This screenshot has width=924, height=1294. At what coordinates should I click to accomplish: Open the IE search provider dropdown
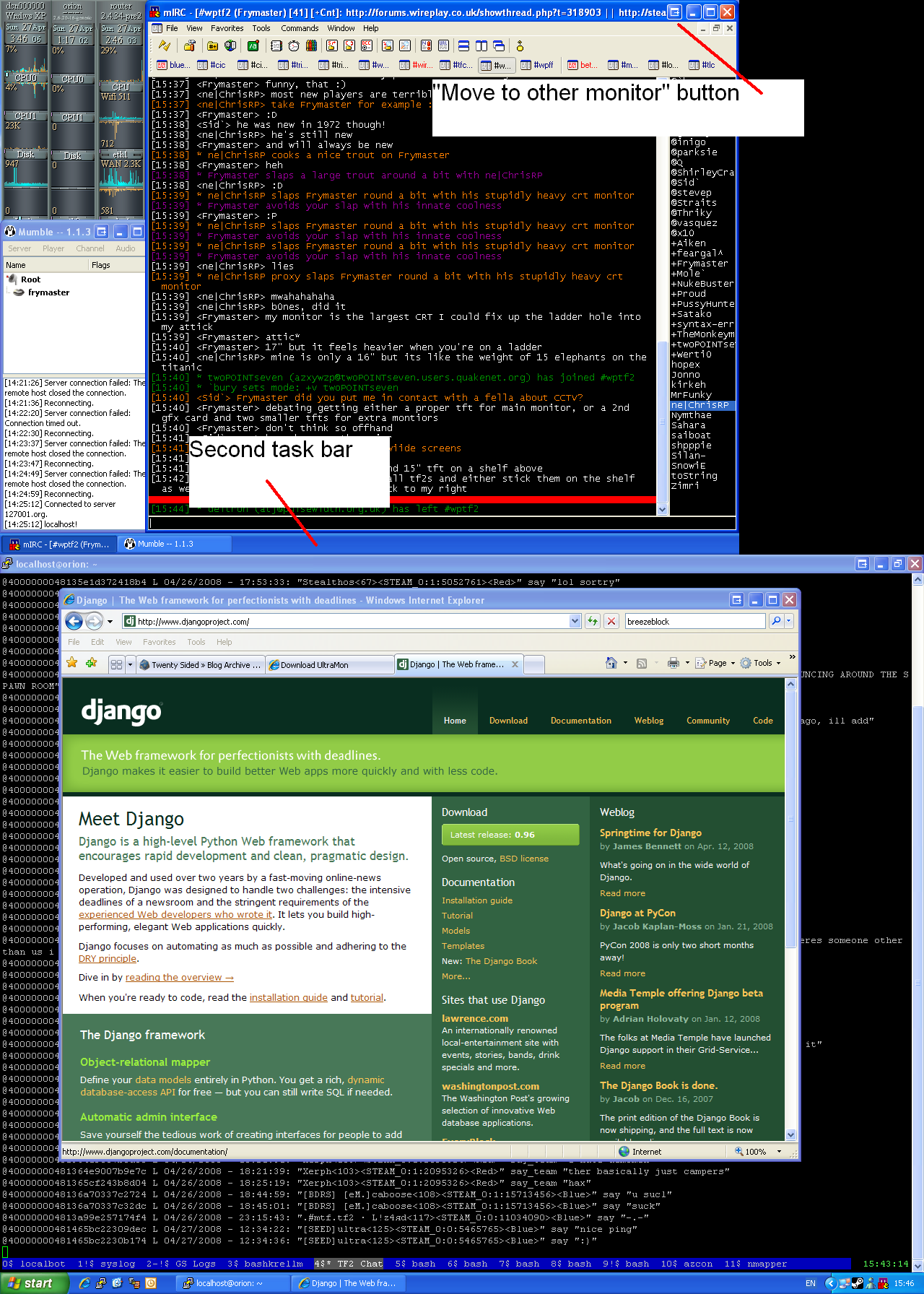tap(789, 621)
